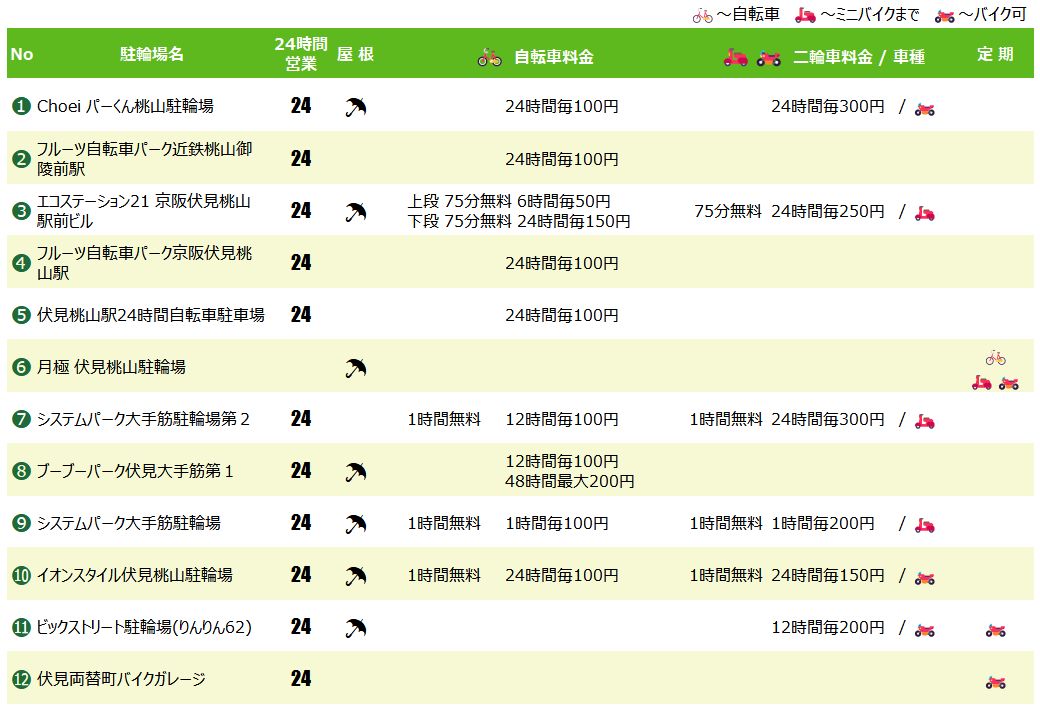
Task: Open 伏見桃山駅24時間自転車駐車場 parking name
Action: 150,315
